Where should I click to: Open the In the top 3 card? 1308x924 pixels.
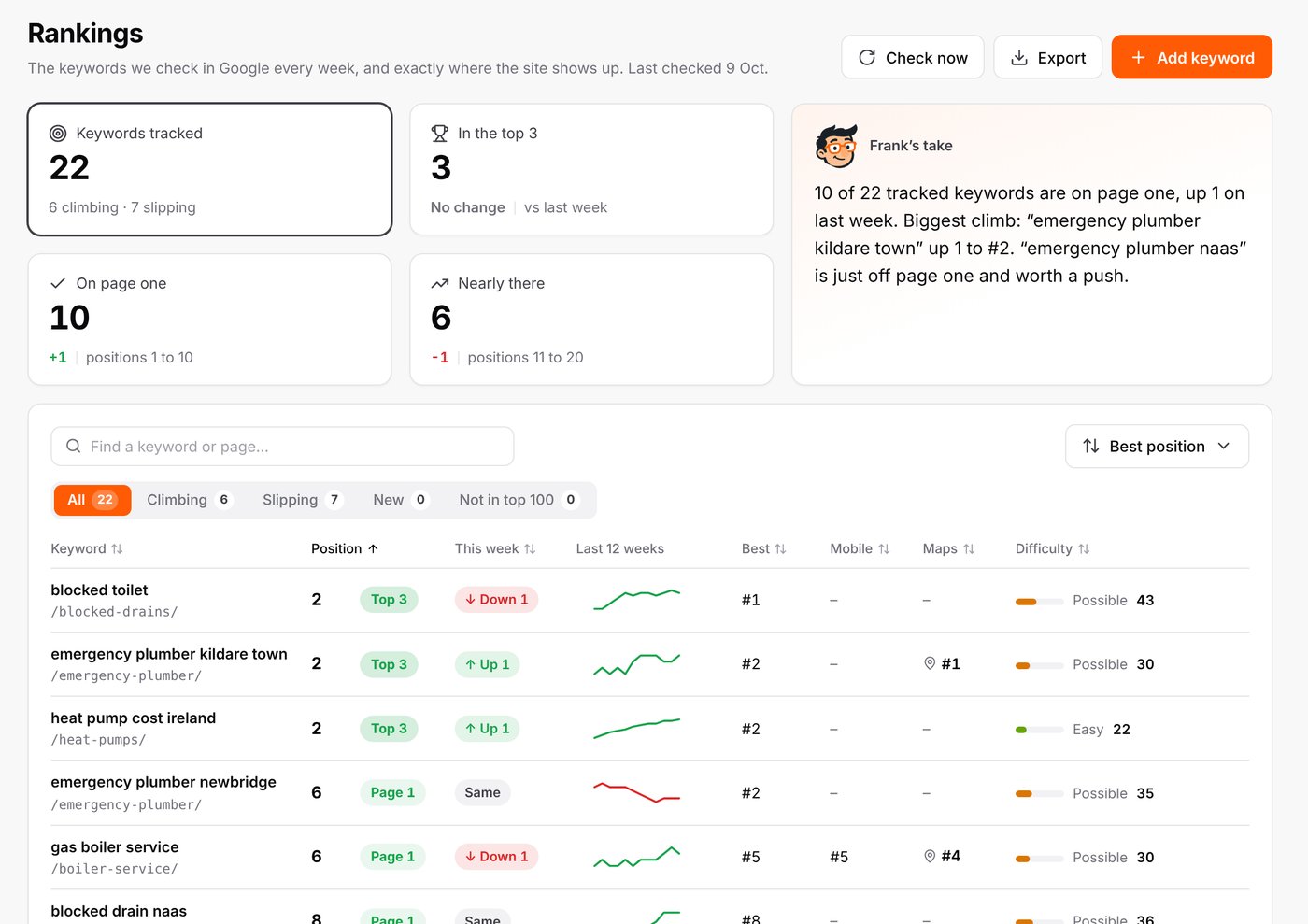[x=591, y=169]
